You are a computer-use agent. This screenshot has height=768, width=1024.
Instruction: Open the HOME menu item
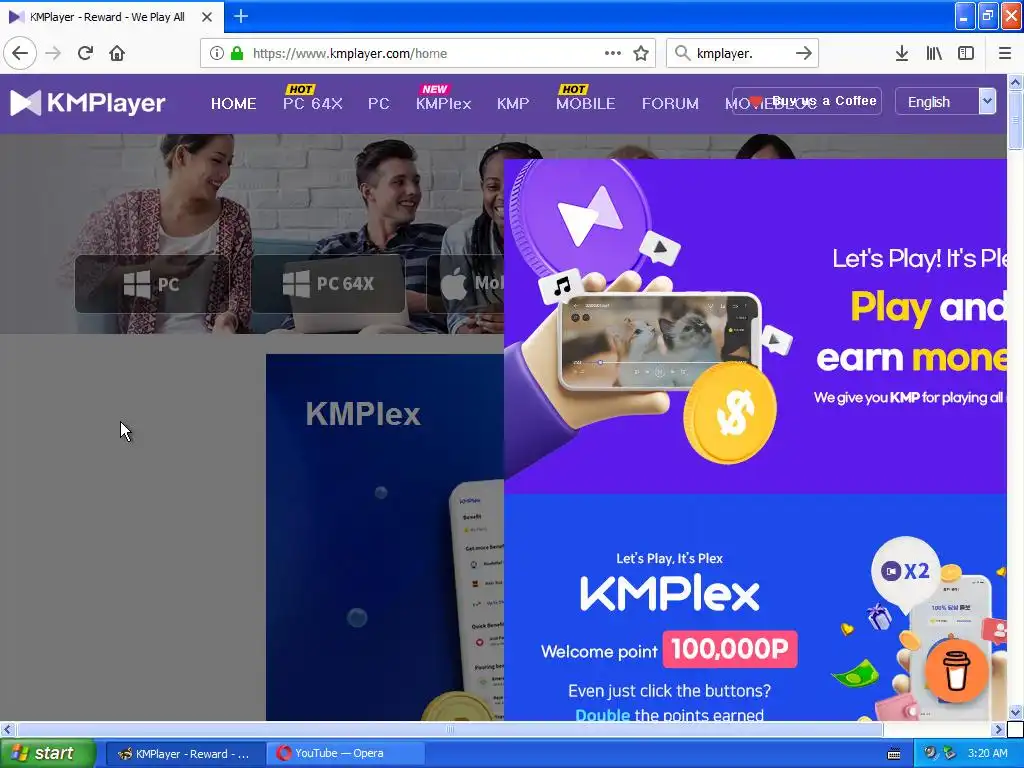tap(233, 104)
